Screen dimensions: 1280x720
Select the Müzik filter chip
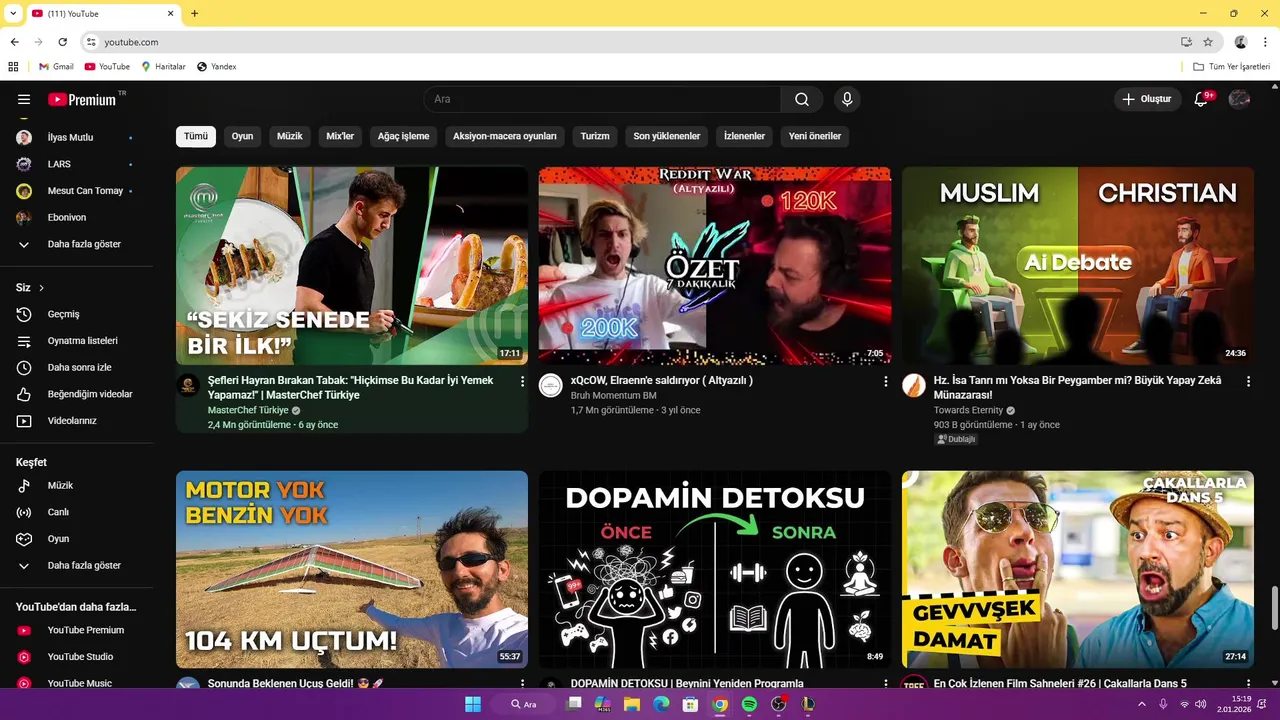pyautogui.click(x=290, y=136)
